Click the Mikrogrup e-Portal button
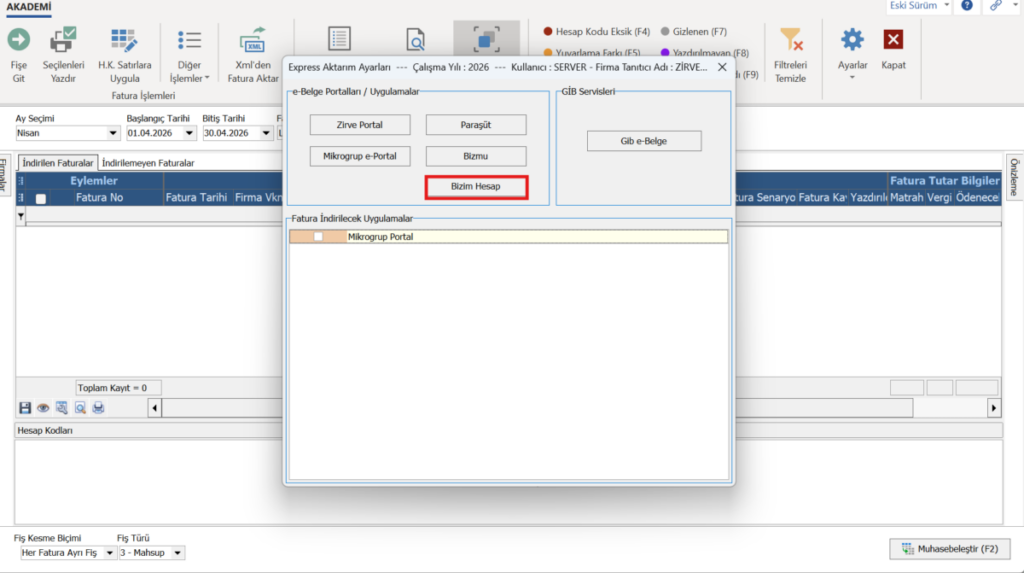The width and height of the screenshot is (1024, 573). (360, 156)
